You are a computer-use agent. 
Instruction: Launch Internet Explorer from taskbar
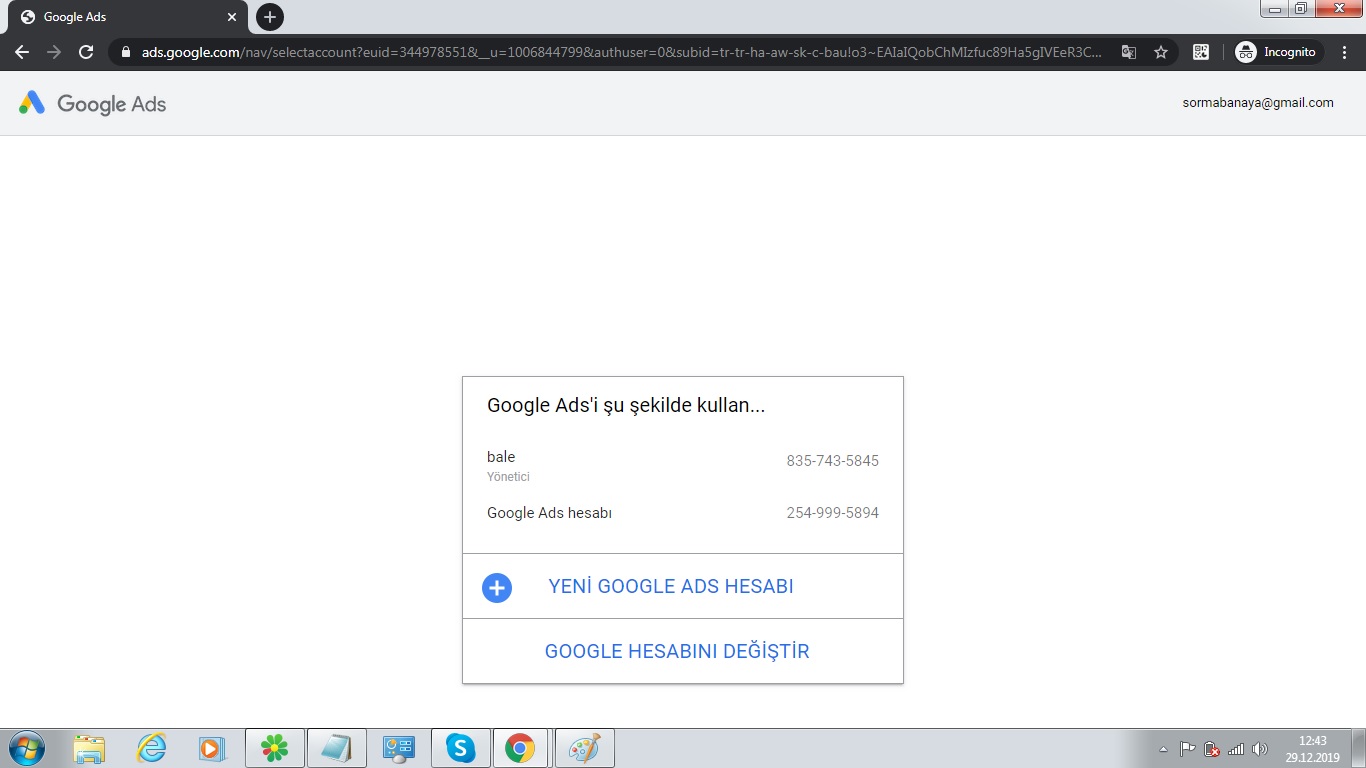151,748
